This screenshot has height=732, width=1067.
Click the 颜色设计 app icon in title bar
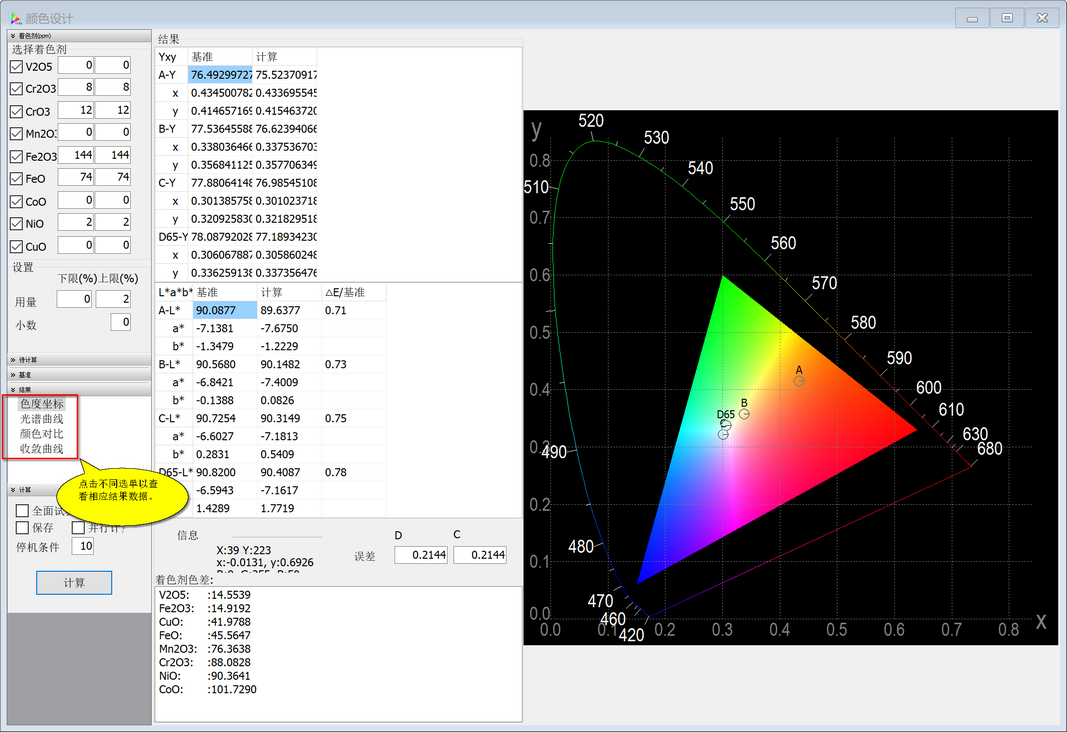(16, 18)
